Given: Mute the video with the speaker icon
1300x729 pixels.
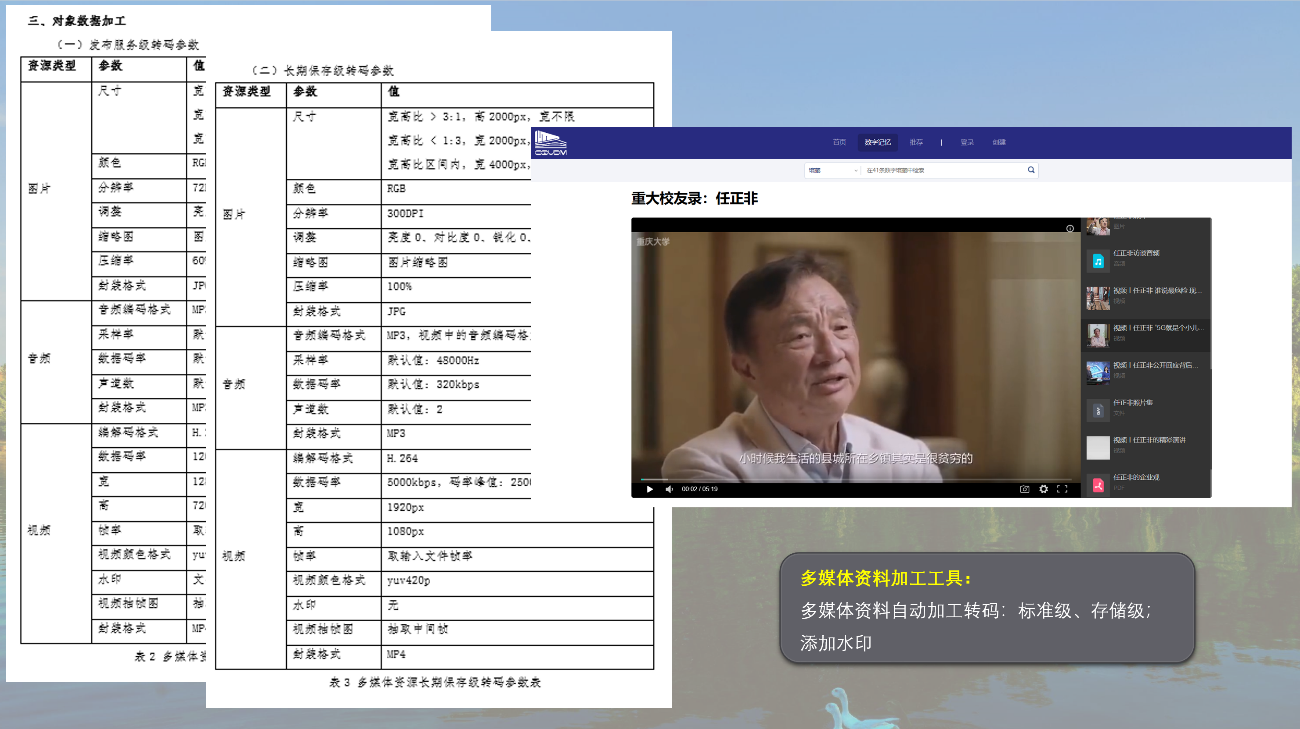Looking at the screenshot, I should (x=669, y=489).
